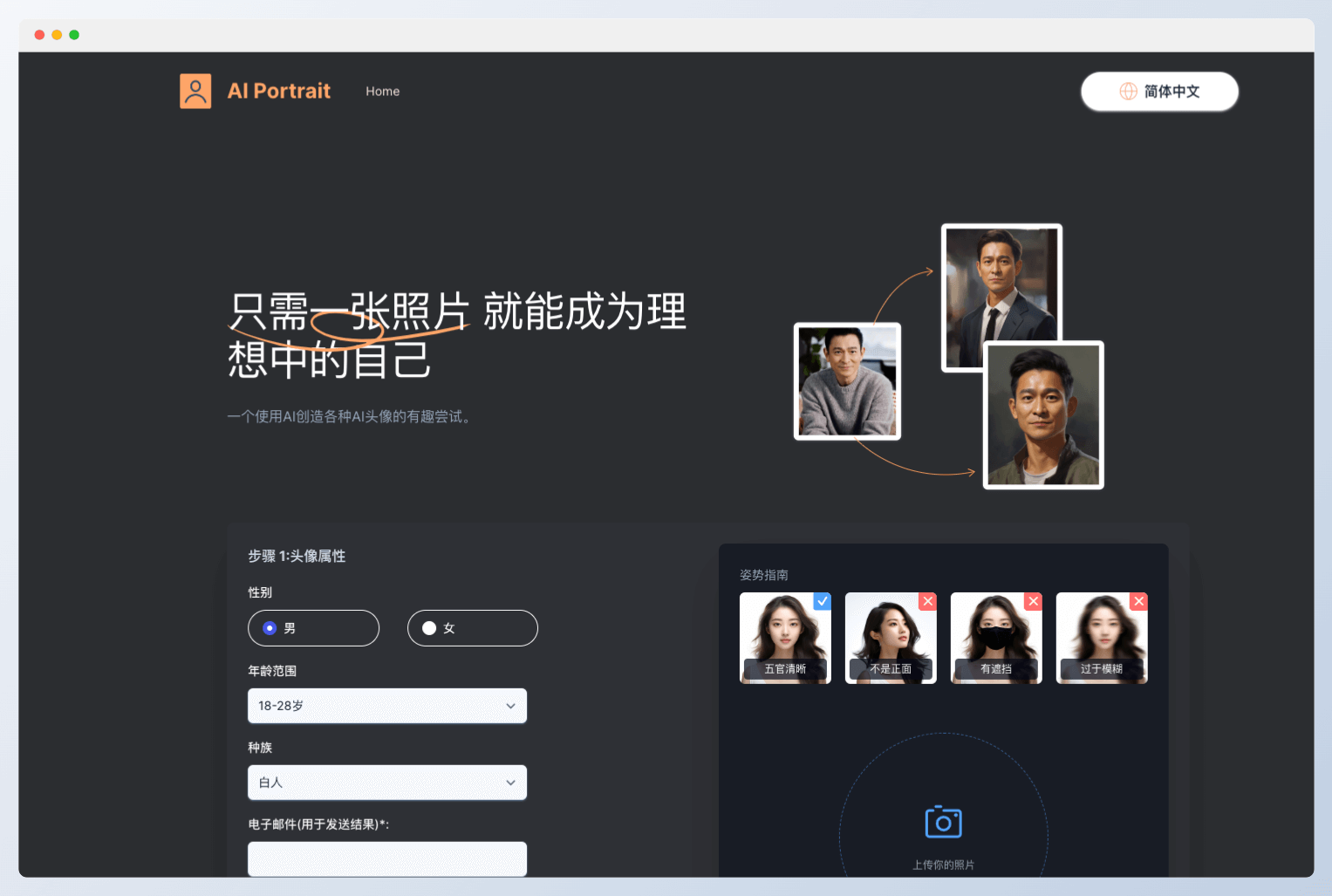The height and width of the screenshot is (896, 1332).
Task: Select Home in the navigation bar
Action: coord(382,91)
